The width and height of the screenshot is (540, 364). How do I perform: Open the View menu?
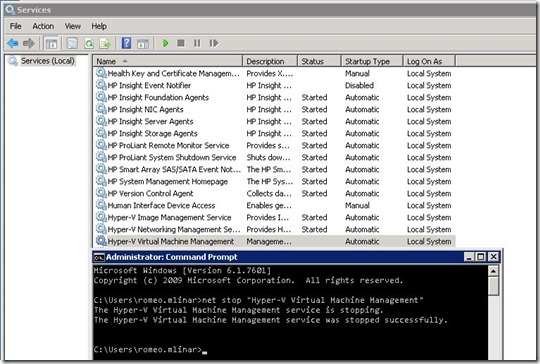(x=73, y=26)
